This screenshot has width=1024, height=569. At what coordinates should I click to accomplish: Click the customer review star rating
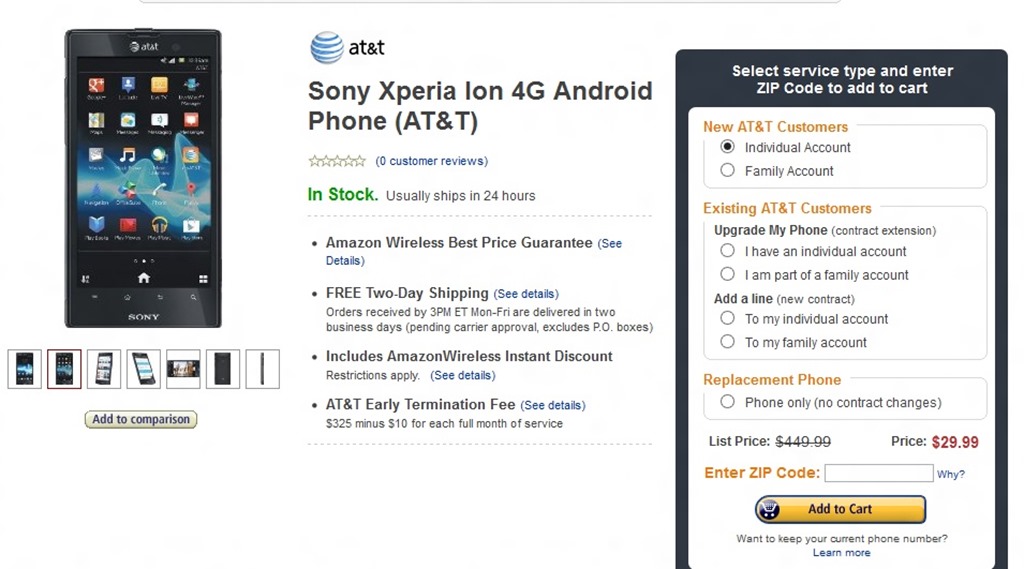[337, 161]
